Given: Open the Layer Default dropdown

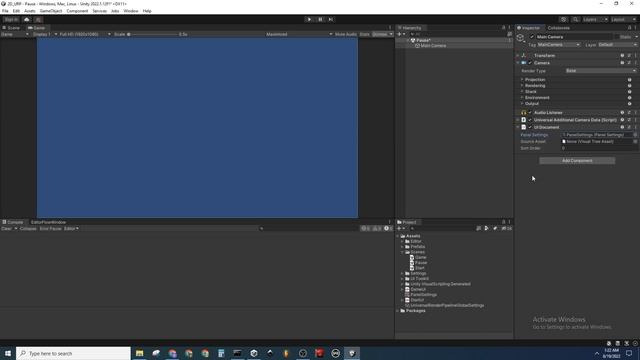Looking at the screenshot, I should click(x=618, y=44).
